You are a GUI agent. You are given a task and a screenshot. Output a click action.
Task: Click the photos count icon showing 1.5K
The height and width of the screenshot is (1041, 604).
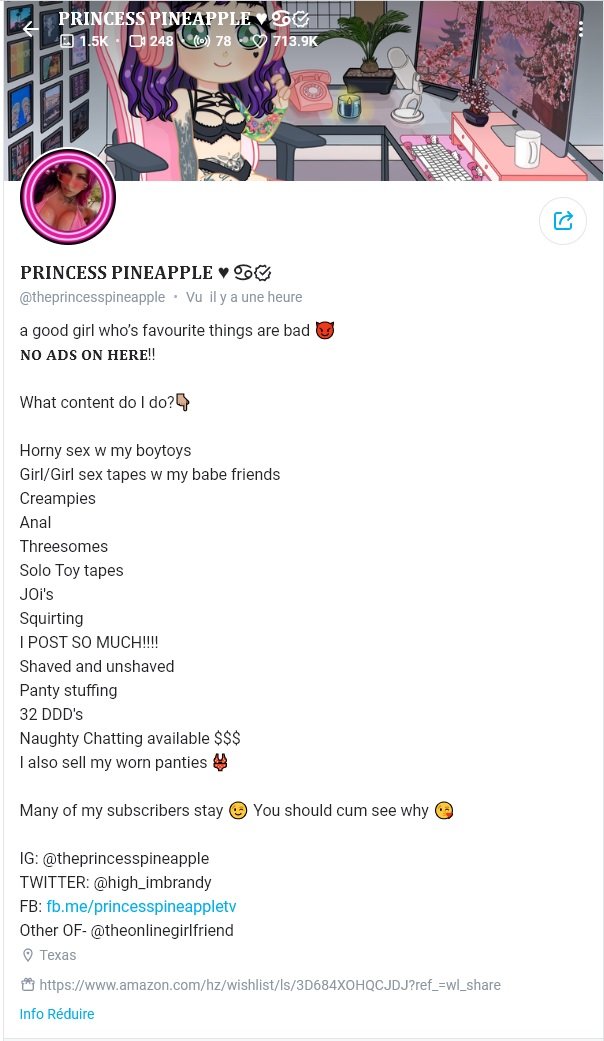coord(67,41)
